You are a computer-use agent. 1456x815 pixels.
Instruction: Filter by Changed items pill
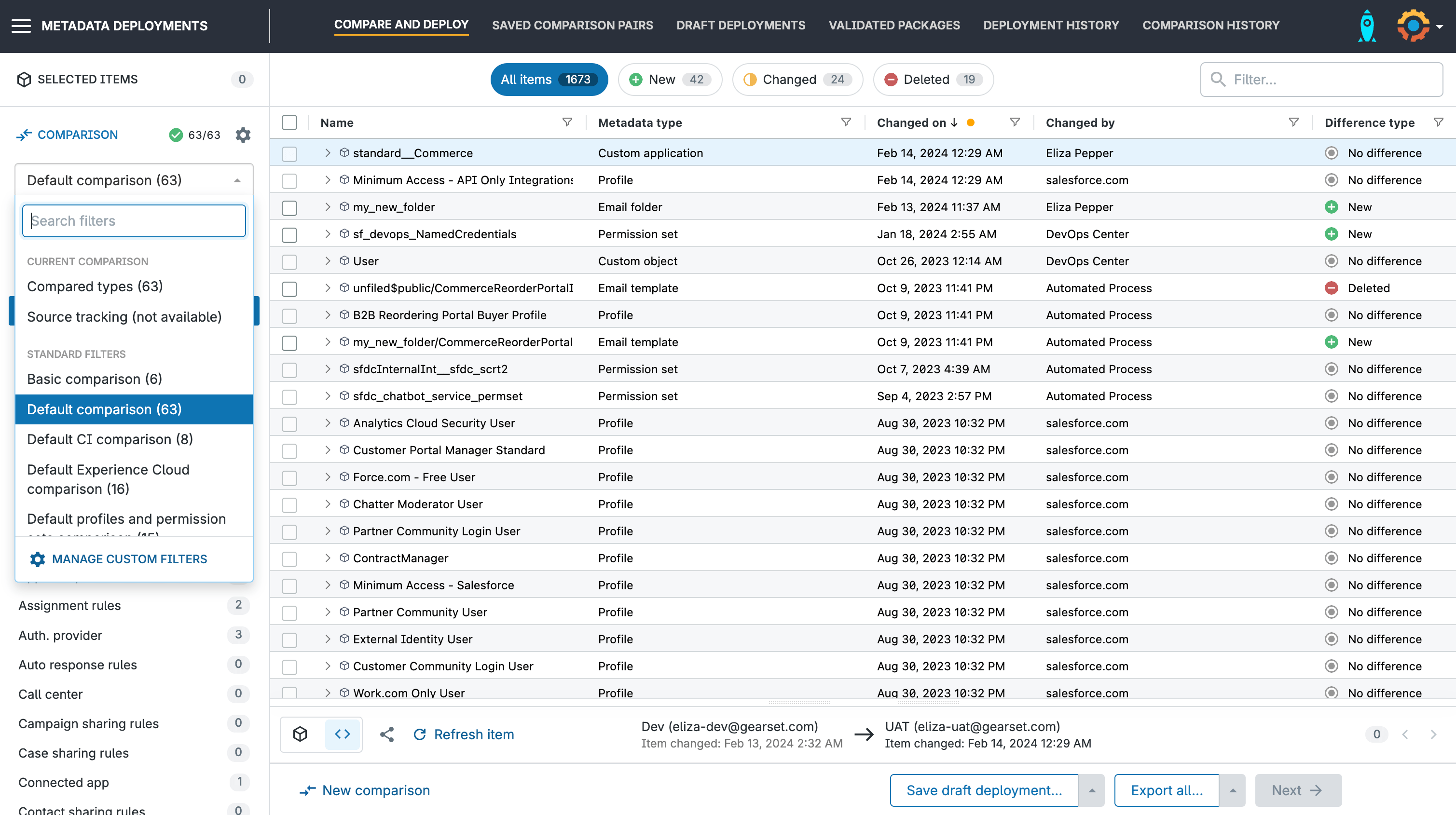pyautogui.click(x=797, y=80)
